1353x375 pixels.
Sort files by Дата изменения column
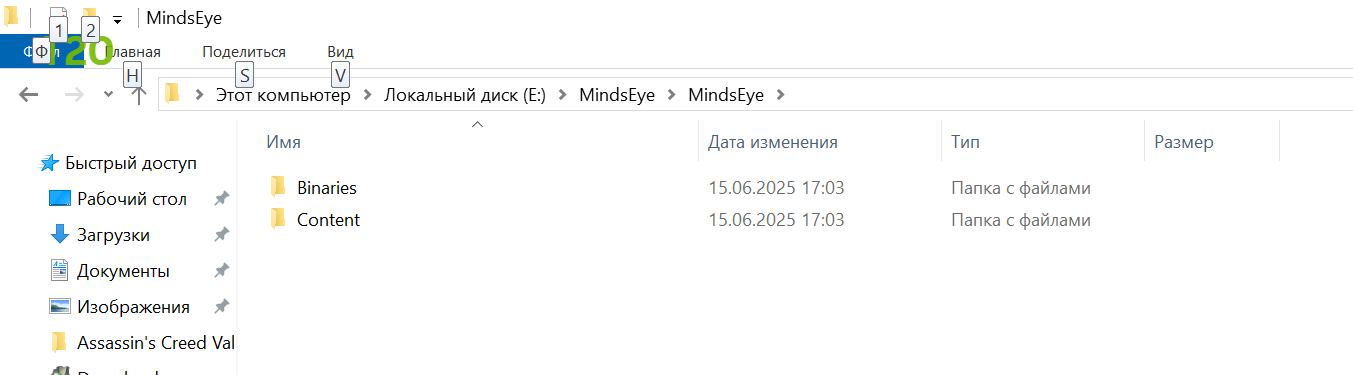pos(819,142)
